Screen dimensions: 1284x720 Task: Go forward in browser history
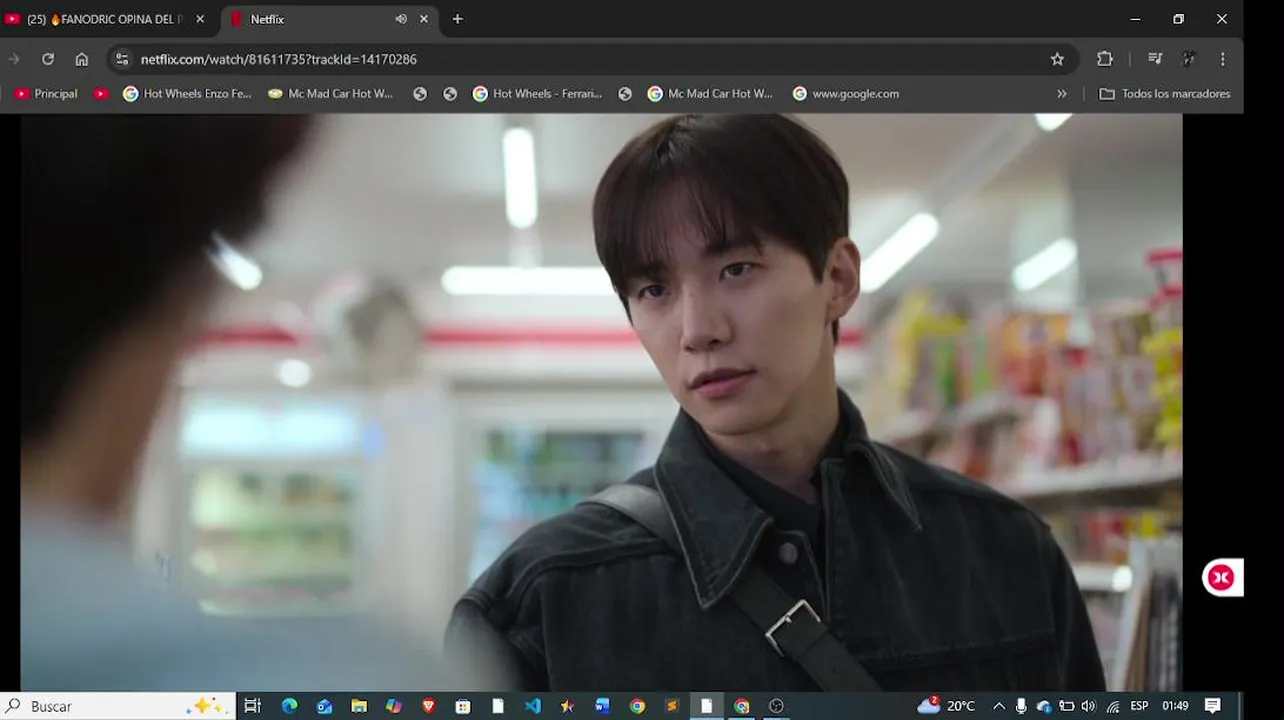(14, 59)
